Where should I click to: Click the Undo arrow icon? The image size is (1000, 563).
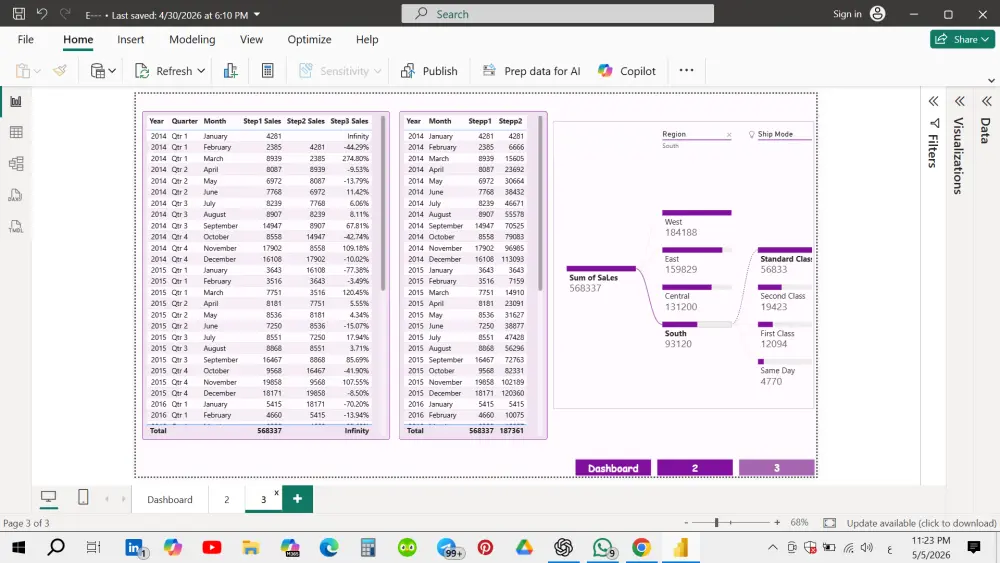pos(42,13)
